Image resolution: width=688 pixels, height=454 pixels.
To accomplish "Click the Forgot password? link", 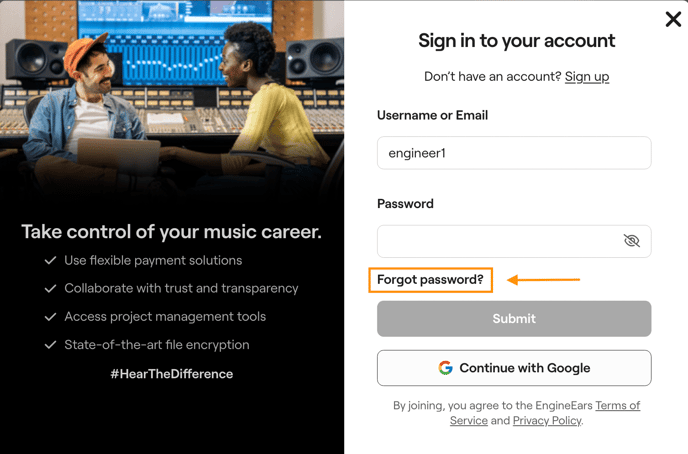I will tap(430, 280).
